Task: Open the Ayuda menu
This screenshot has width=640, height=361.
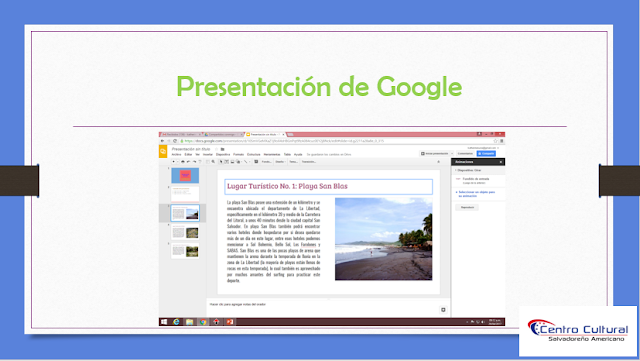Action: 298,154
